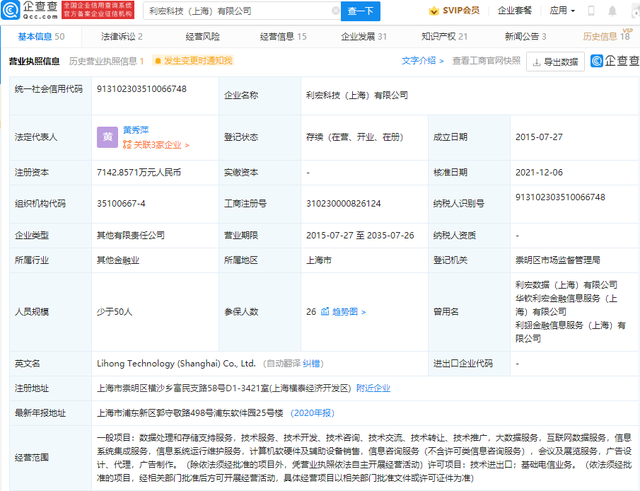The width and height of the screenshot is (640, 491).
Task: Switch to the 经营信息 tab
Action: click(283, 37)
